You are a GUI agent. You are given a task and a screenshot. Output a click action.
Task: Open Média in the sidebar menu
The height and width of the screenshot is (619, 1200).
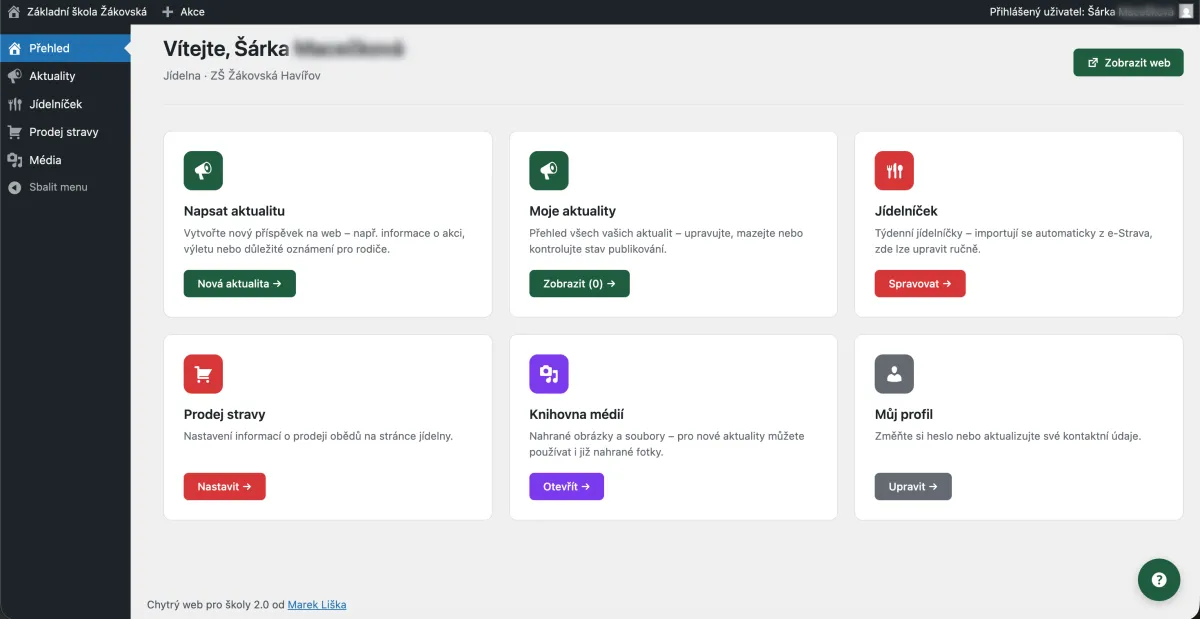pyautogui.click(x=45, y=160)
